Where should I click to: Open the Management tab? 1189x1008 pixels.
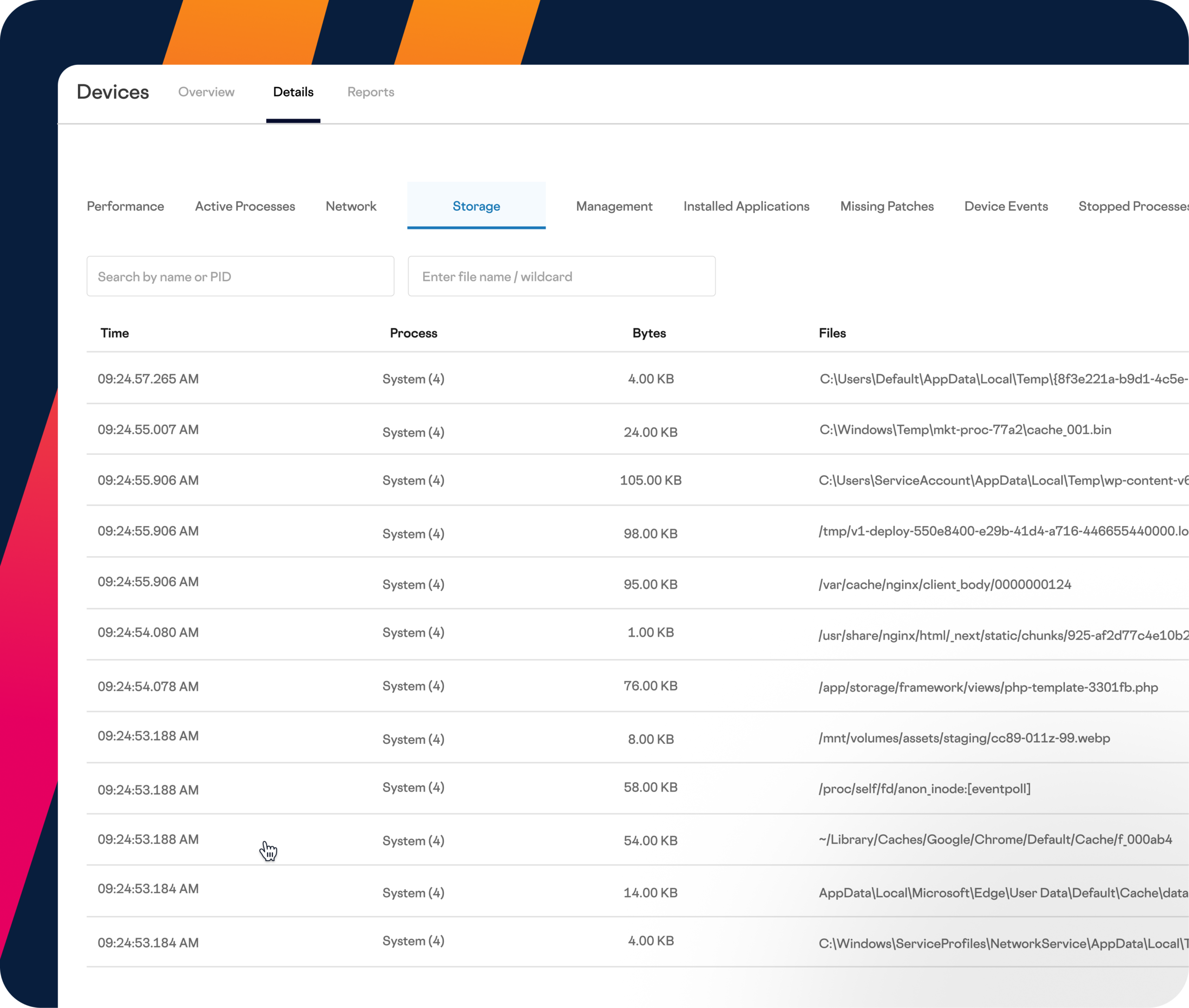tap(614, 206)
